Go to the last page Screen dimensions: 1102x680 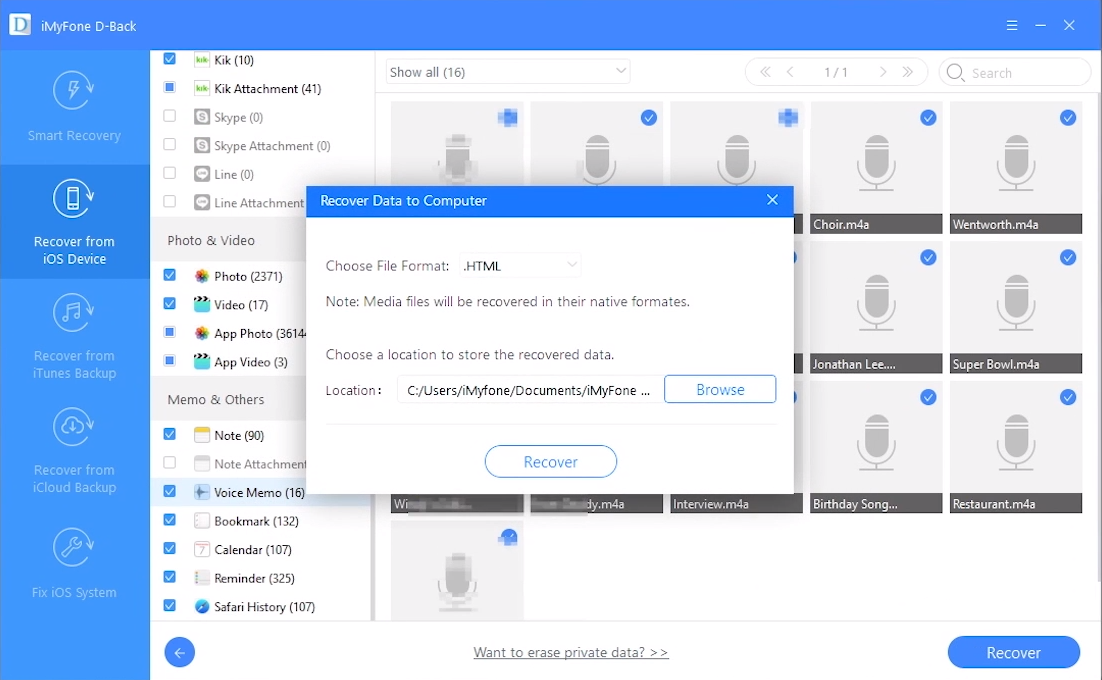pyautogui.click(x=907, y=72)
